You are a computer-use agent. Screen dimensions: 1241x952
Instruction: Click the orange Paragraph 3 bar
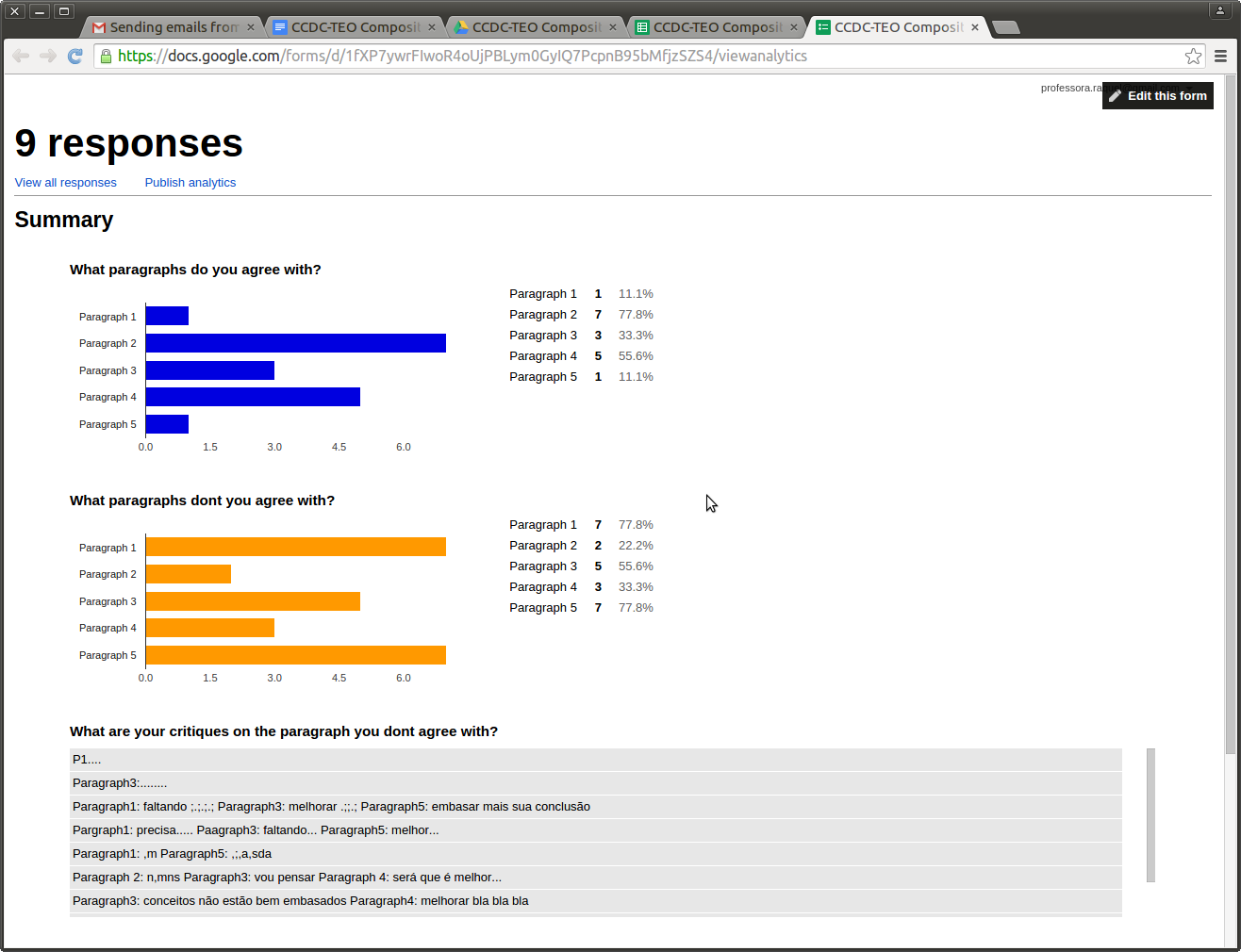(x=253, y=601)
